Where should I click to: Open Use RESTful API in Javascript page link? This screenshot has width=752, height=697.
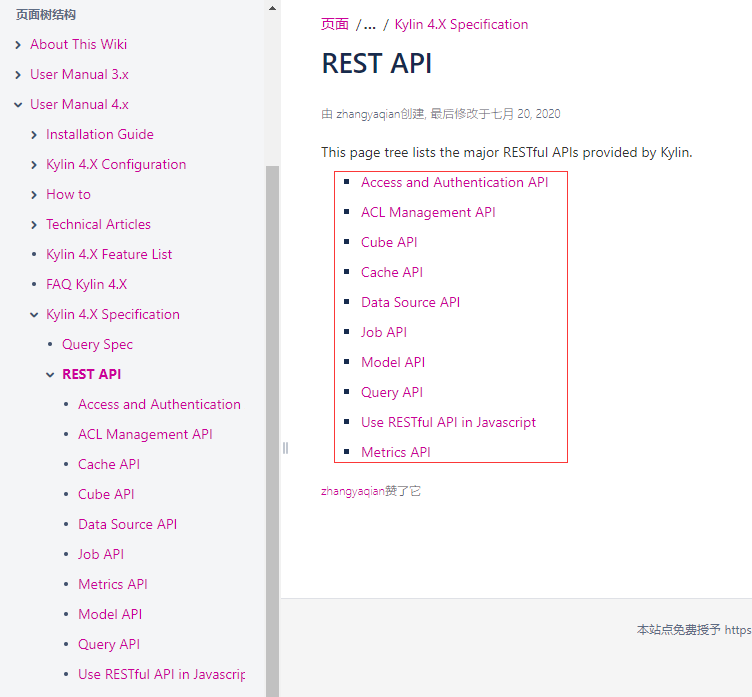tap(448, 422)
